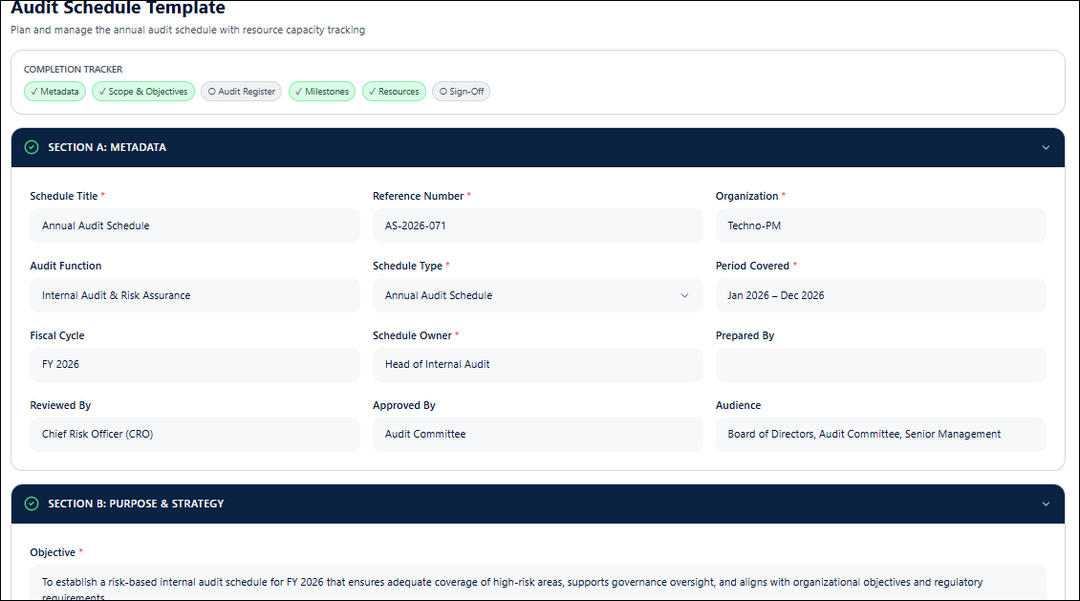
Task: Click the Period Covered field
Action: point(880,295)
